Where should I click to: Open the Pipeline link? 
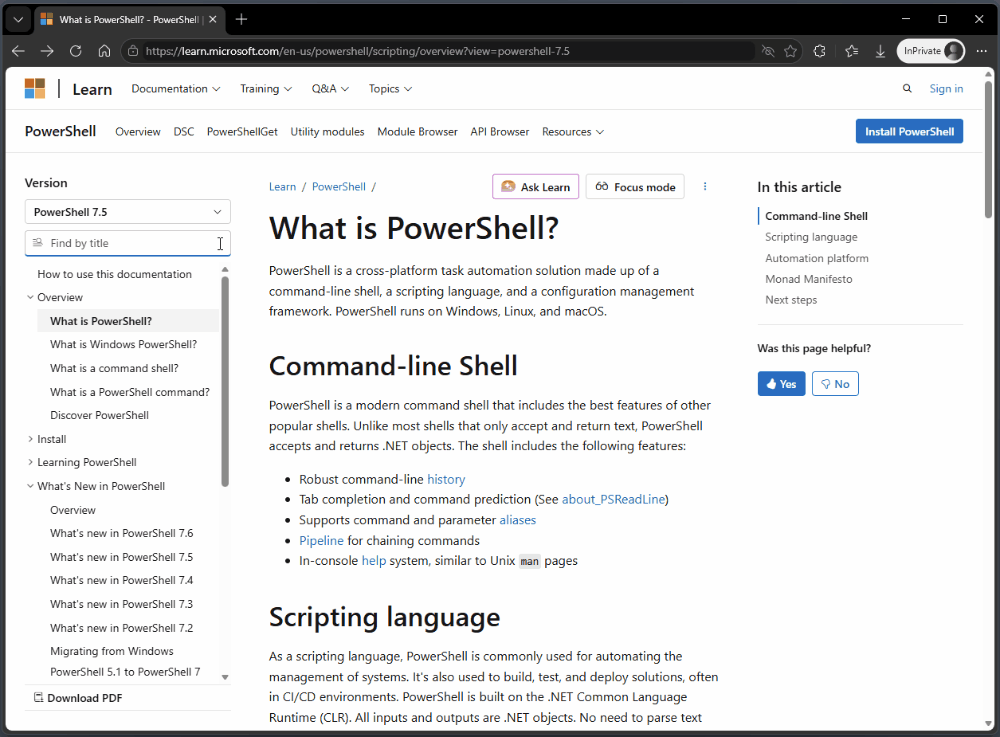click(321, 541)
